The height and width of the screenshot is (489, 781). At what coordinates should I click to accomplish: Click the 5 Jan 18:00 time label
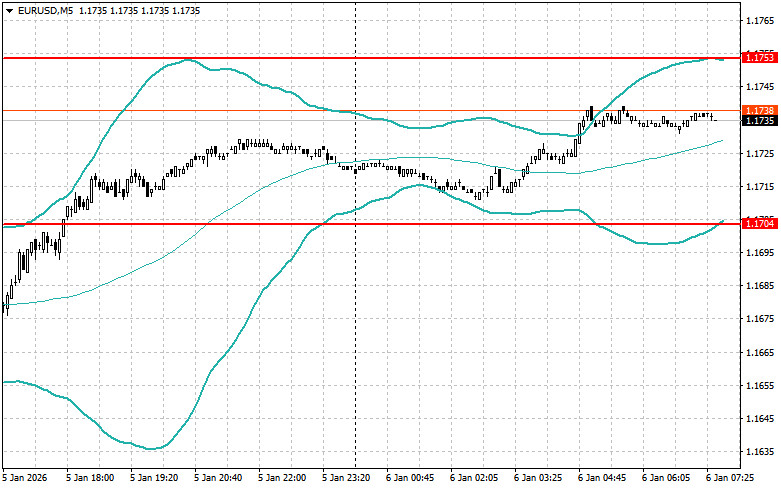coord(90,478)
